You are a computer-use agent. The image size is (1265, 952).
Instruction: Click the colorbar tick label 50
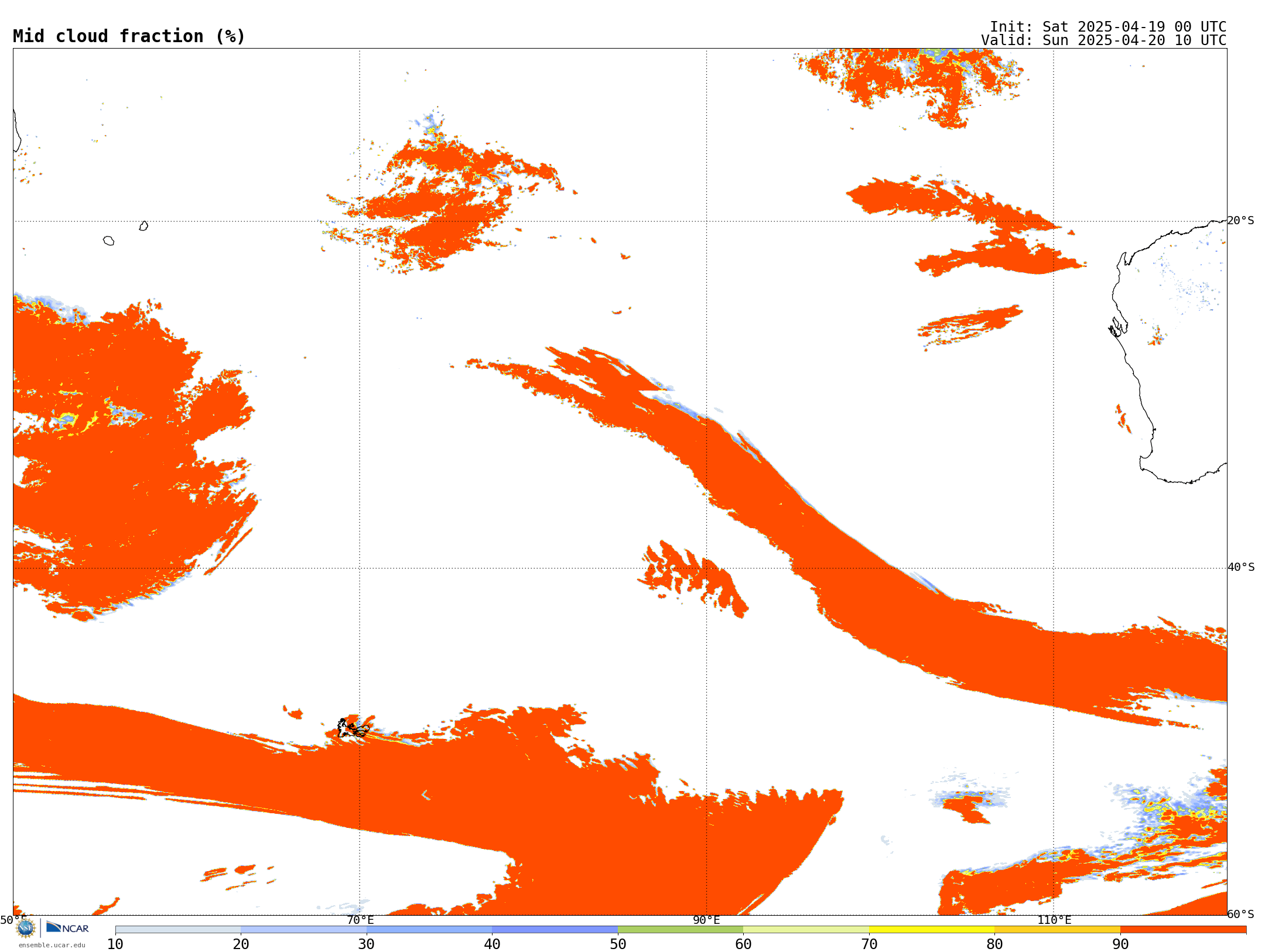tap(618, 944)
